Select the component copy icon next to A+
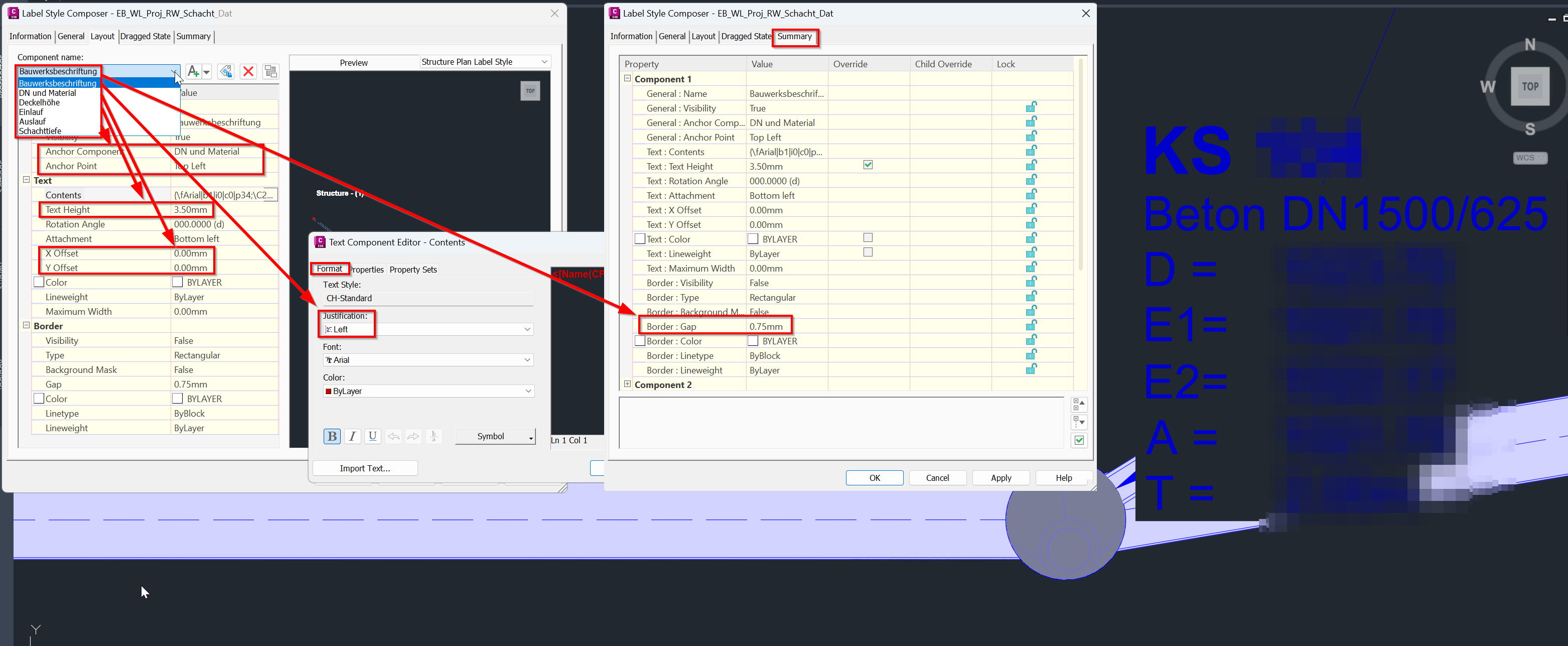1568x646 pixels. [x=225, y=71]
